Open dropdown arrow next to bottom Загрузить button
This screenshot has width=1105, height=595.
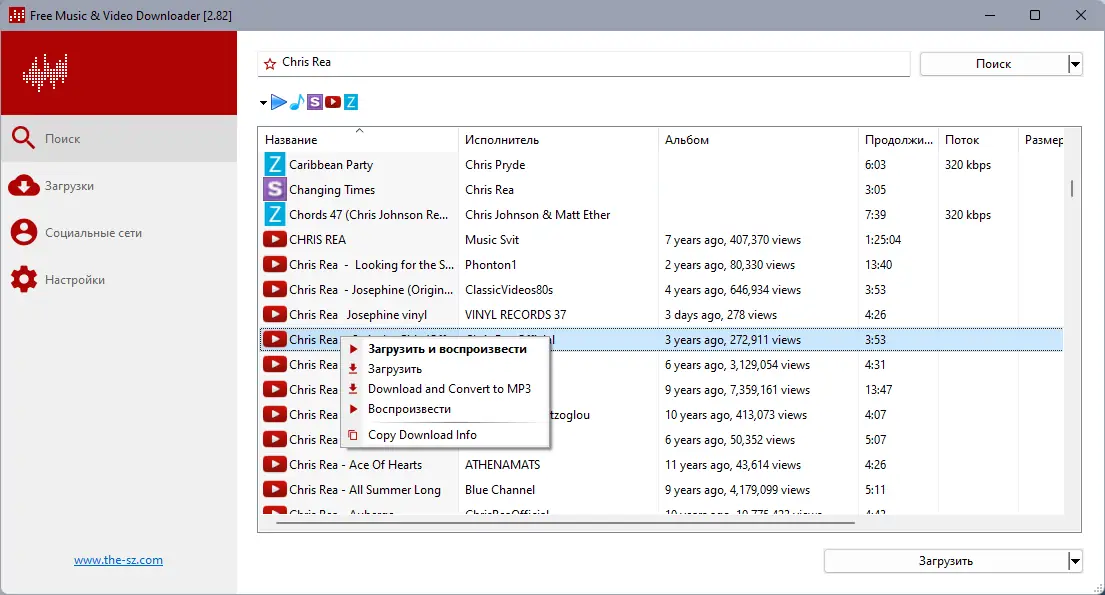point(1075,561)
